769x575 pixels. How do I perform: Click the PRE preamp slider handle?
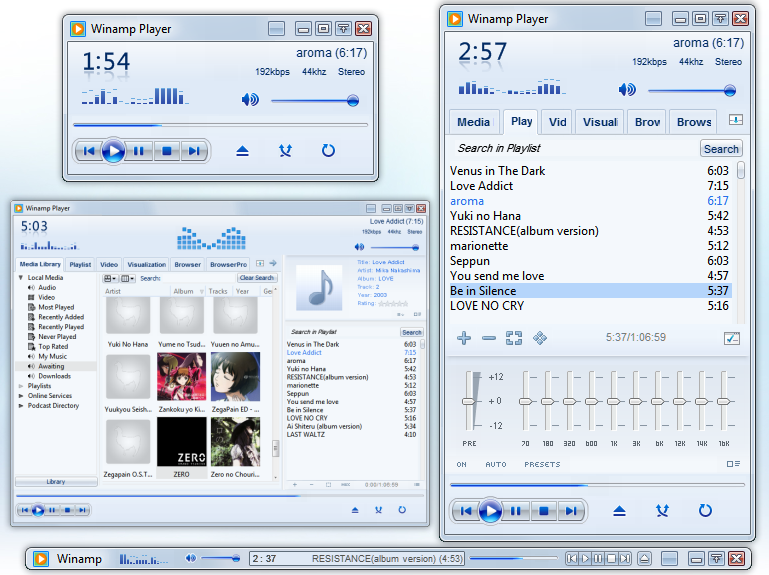469,401
